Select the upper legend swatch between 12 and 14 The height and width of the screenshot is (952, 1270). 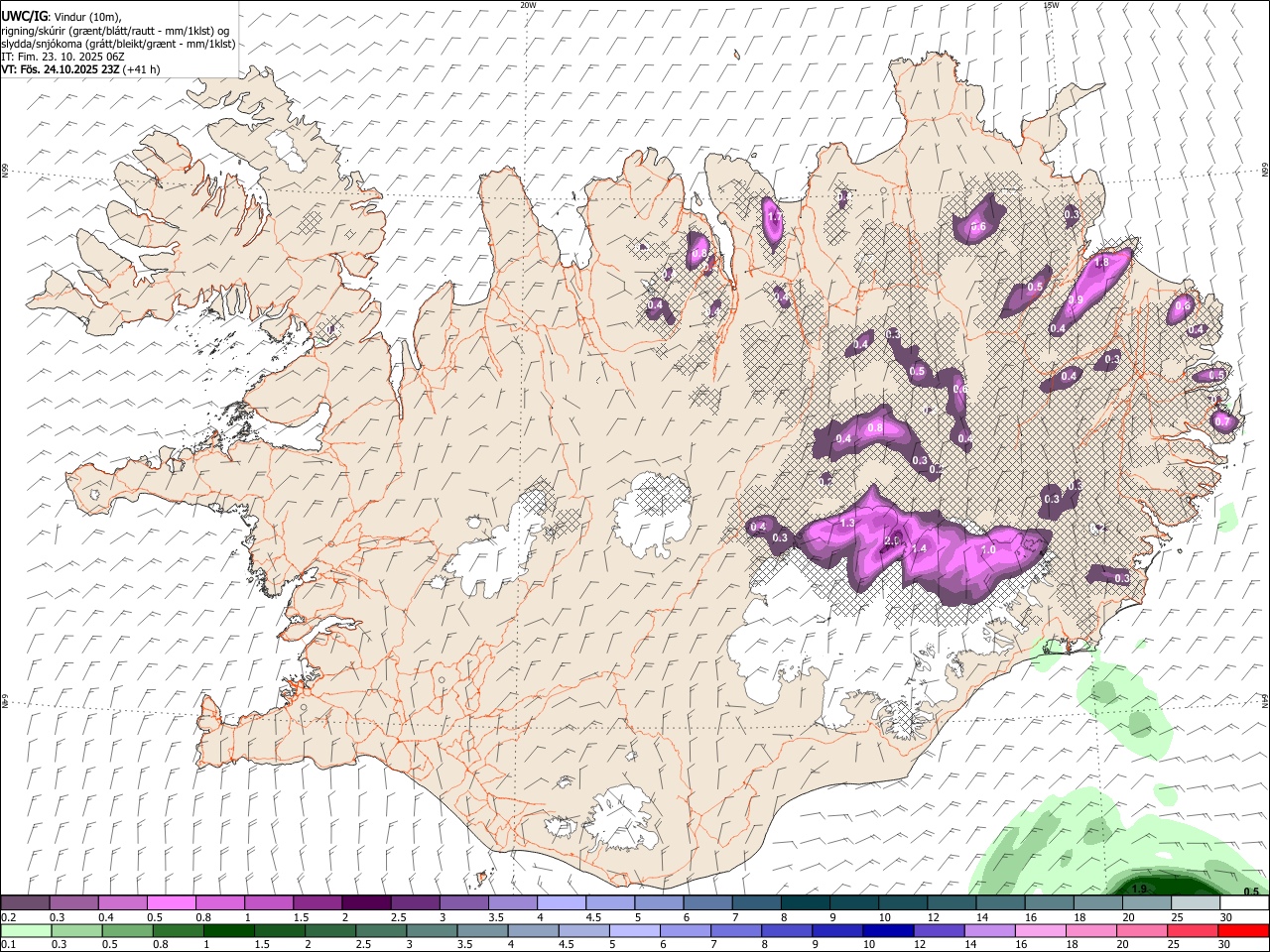click(x=951, y=903)
